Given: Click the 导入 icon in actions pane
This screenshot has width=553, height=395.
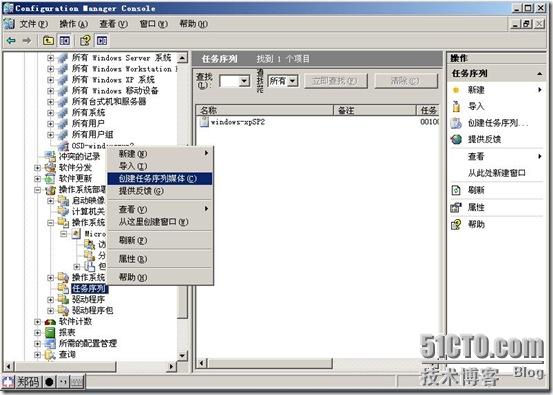Looking at the screenshot, I should pos(456,106).
